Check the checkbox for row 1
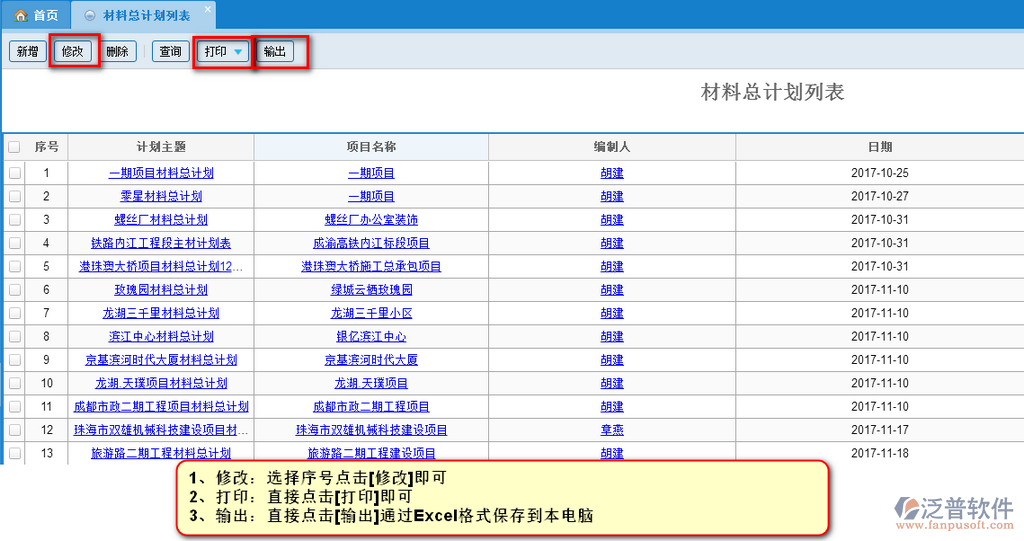 pyautogui.click(x=14, y=173)
